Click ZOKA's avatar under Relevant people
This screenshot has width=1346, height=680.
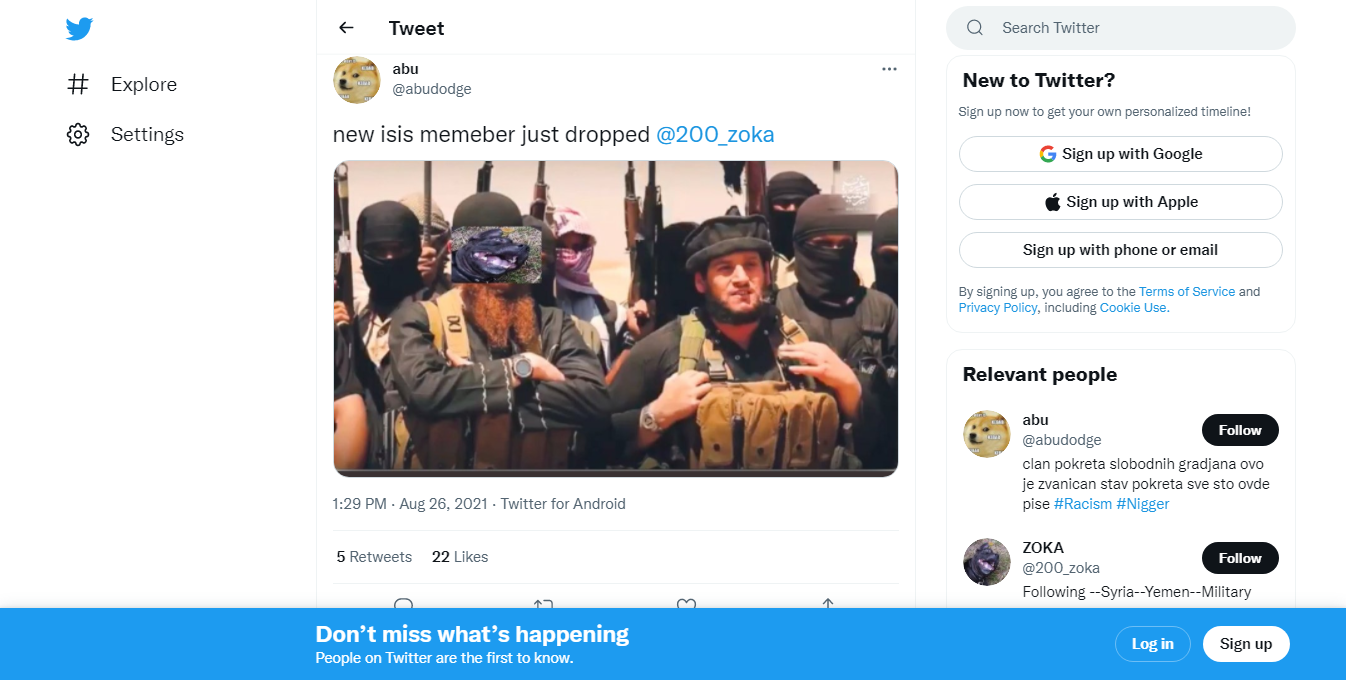pyautogui.click(x=986, y=562)
